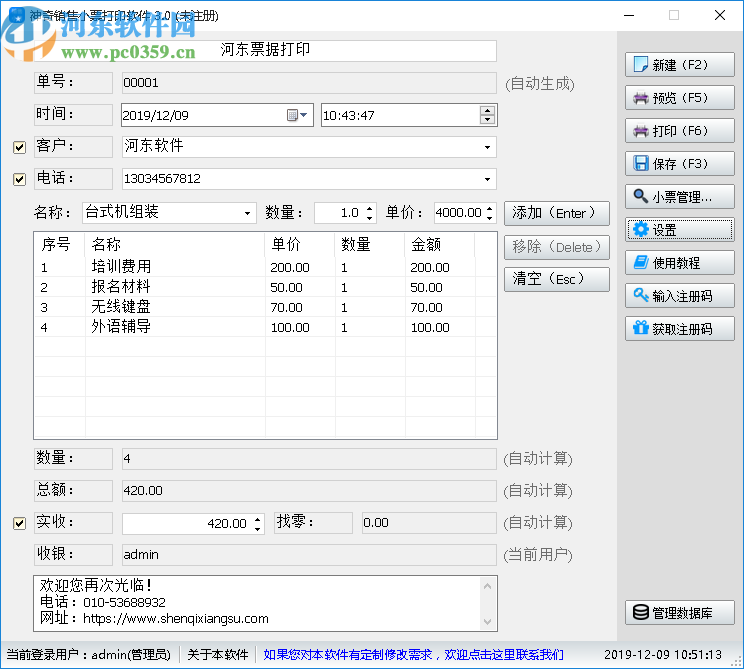Select the 培训费用 row
The image size is (744, 669).
265,267
